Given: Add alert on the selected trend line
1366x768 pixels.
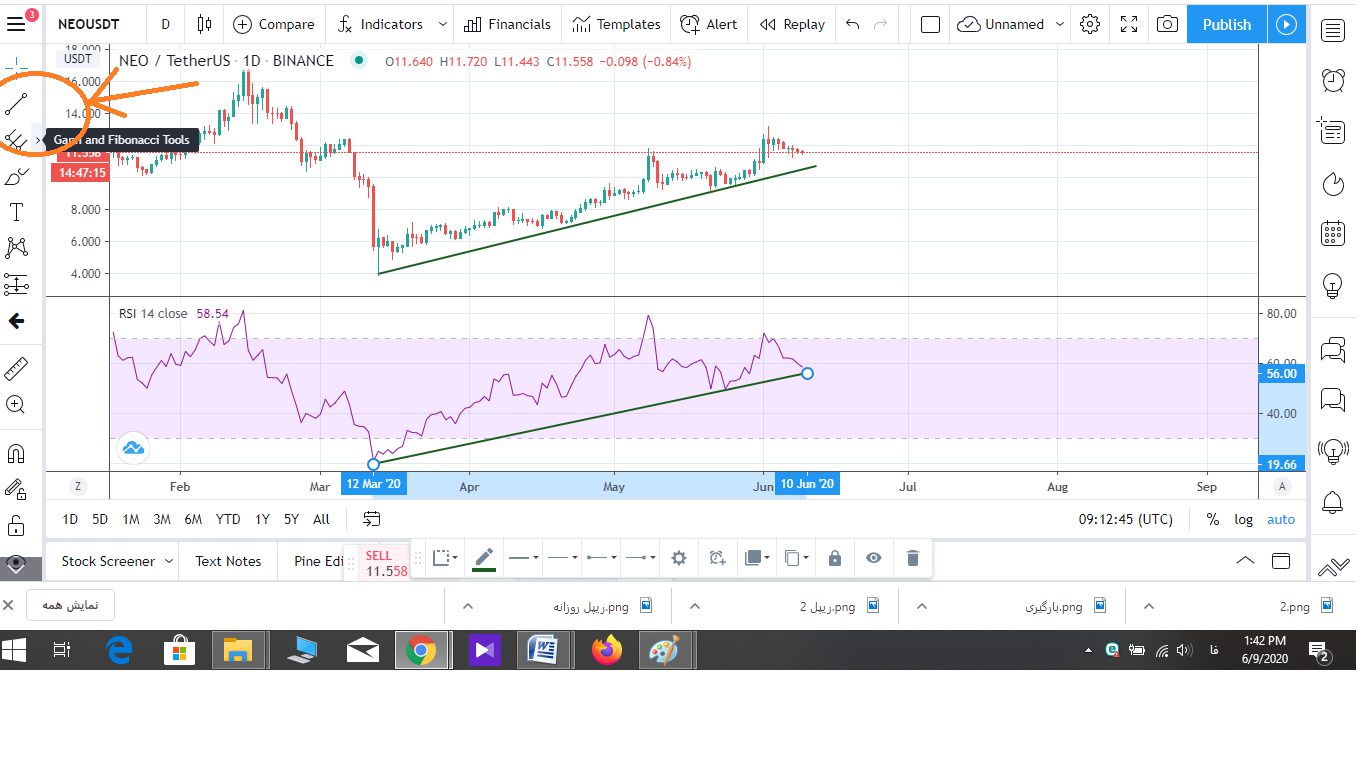Looking at the screenshot, I should (717, 558).
